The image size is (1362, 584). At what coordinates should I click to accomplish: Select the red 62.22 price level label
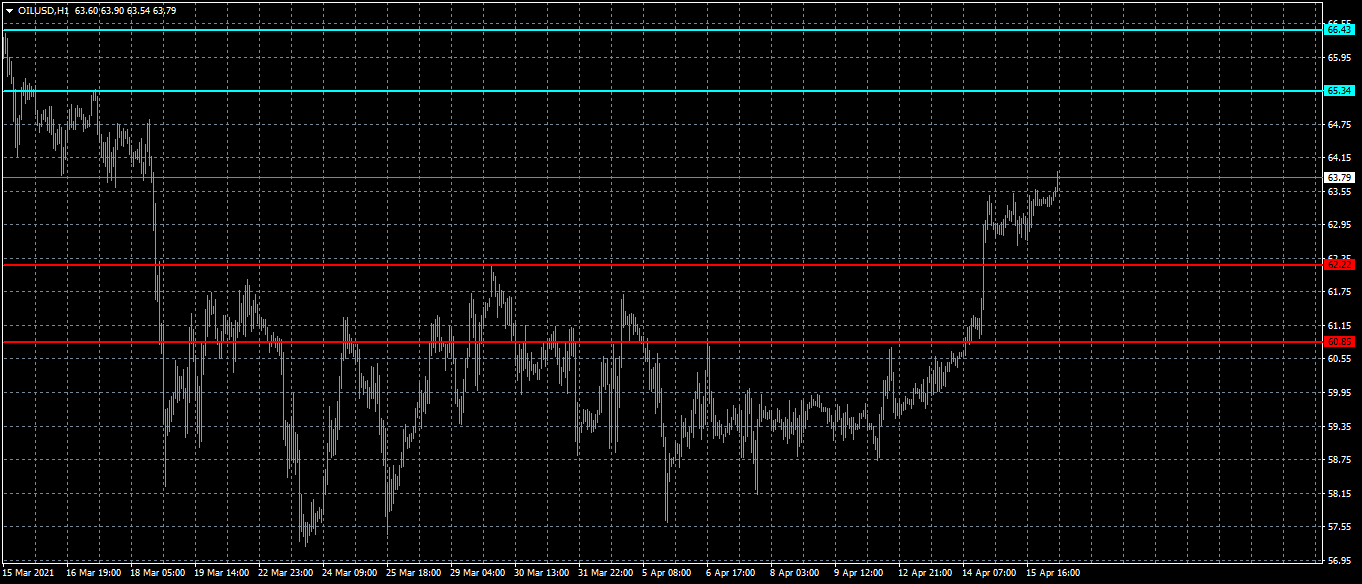1339,264
